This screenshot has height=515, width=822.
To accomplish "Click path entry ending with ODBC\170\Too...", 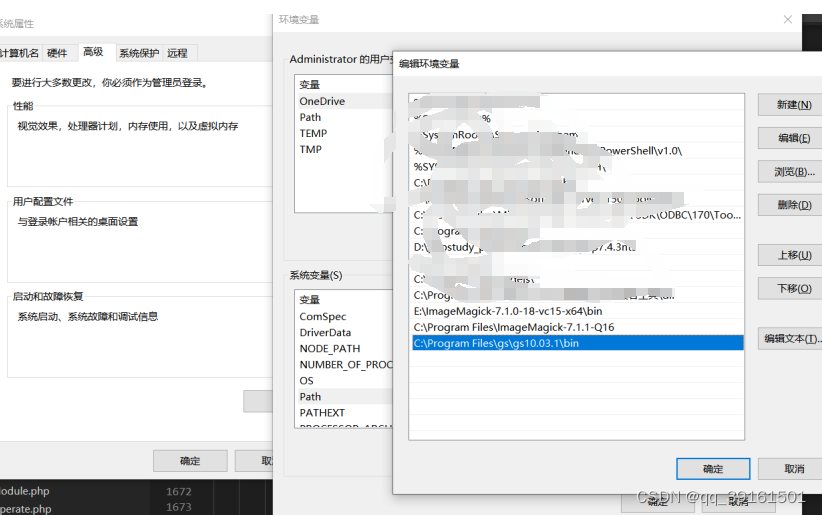I will click(578, 214).
